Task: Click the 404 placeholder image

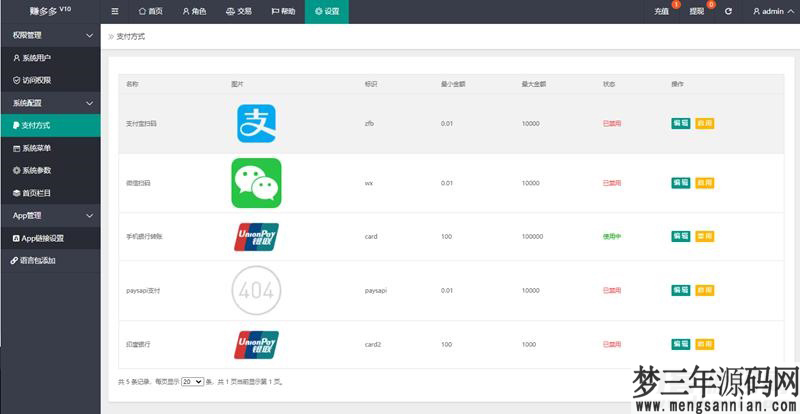Action: 256,290
